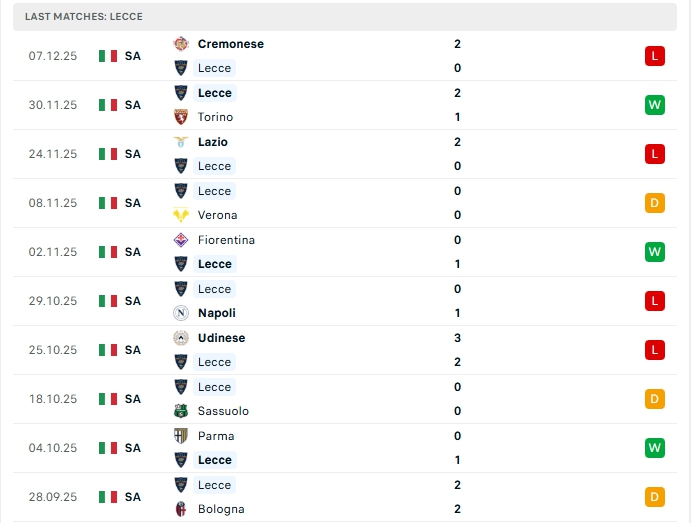Click the Lazio eagle crest icon
691x523 pixels.
click(181, 142)
